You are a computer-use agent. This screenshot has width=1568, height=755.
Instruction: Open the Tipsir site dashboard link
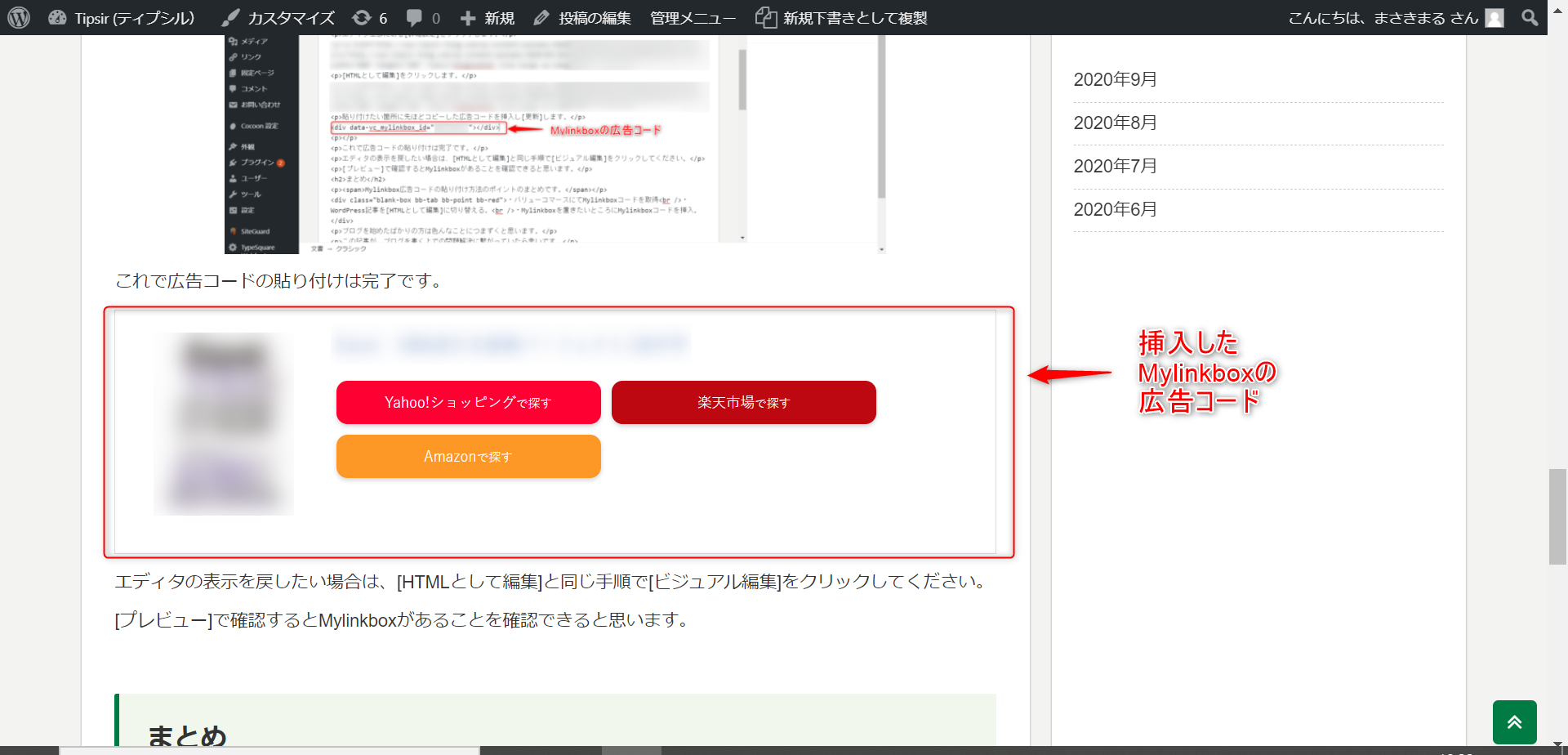click(x=122, y=17)
